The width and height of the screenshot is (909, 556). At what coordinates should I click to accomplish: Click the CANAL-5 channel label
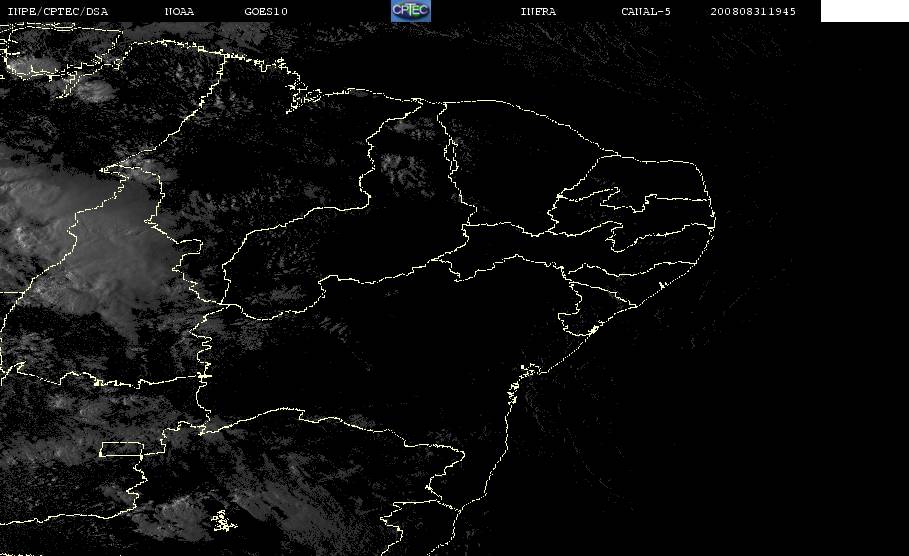(646, 11)
